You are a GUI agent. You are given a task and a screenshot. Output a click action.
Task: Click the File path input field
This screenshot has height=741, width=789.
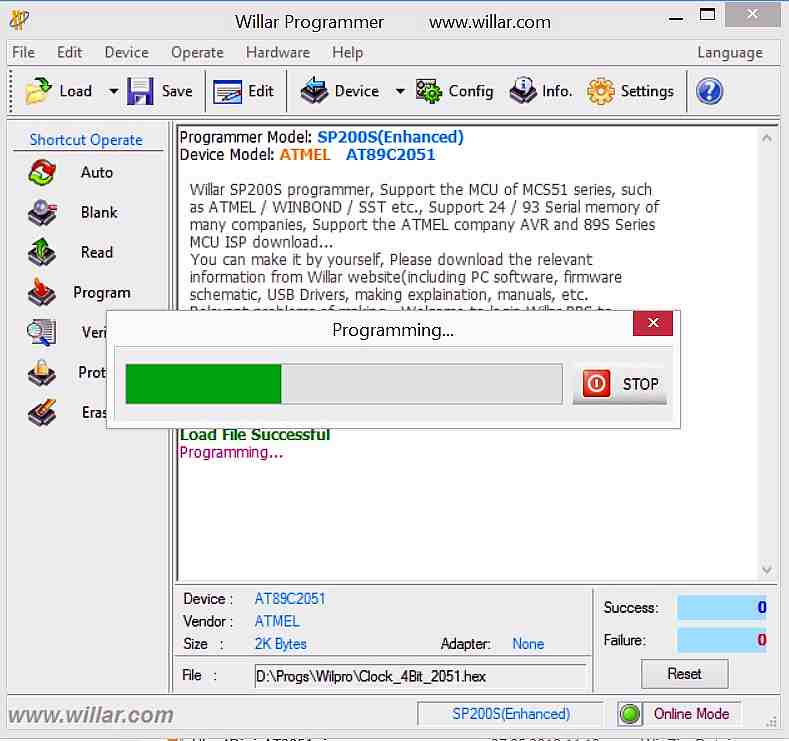pos(421,676)
